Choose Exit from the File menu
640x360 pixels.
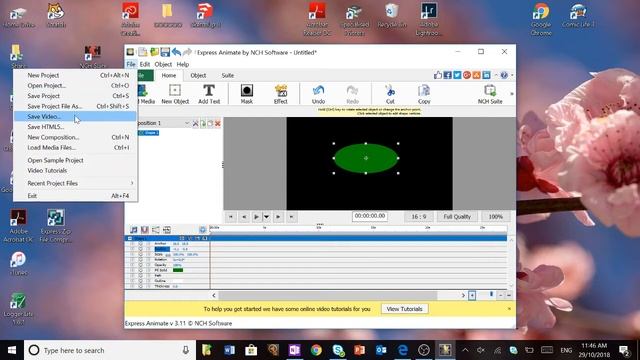pos(75,196)
